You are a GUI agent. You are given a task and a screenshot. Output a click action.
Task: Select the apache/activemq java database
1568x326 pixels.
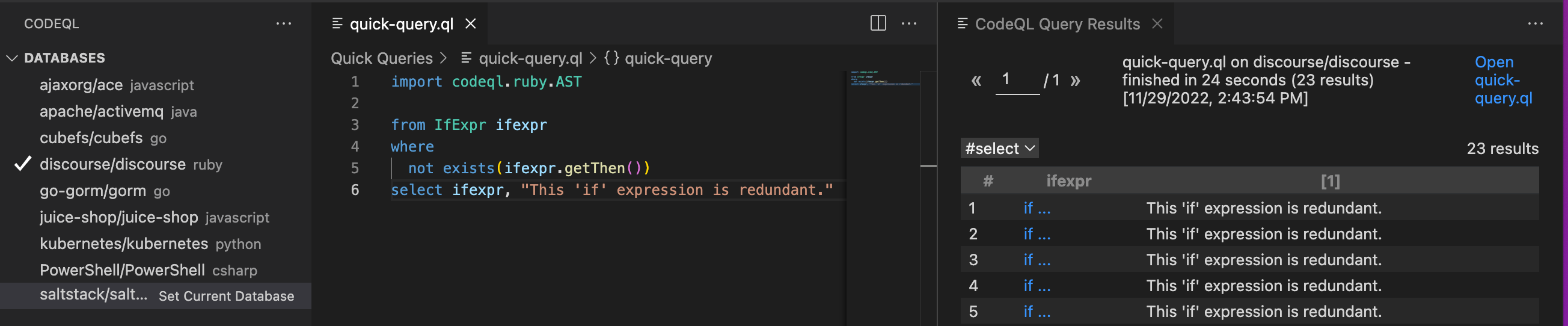[118, 111]
